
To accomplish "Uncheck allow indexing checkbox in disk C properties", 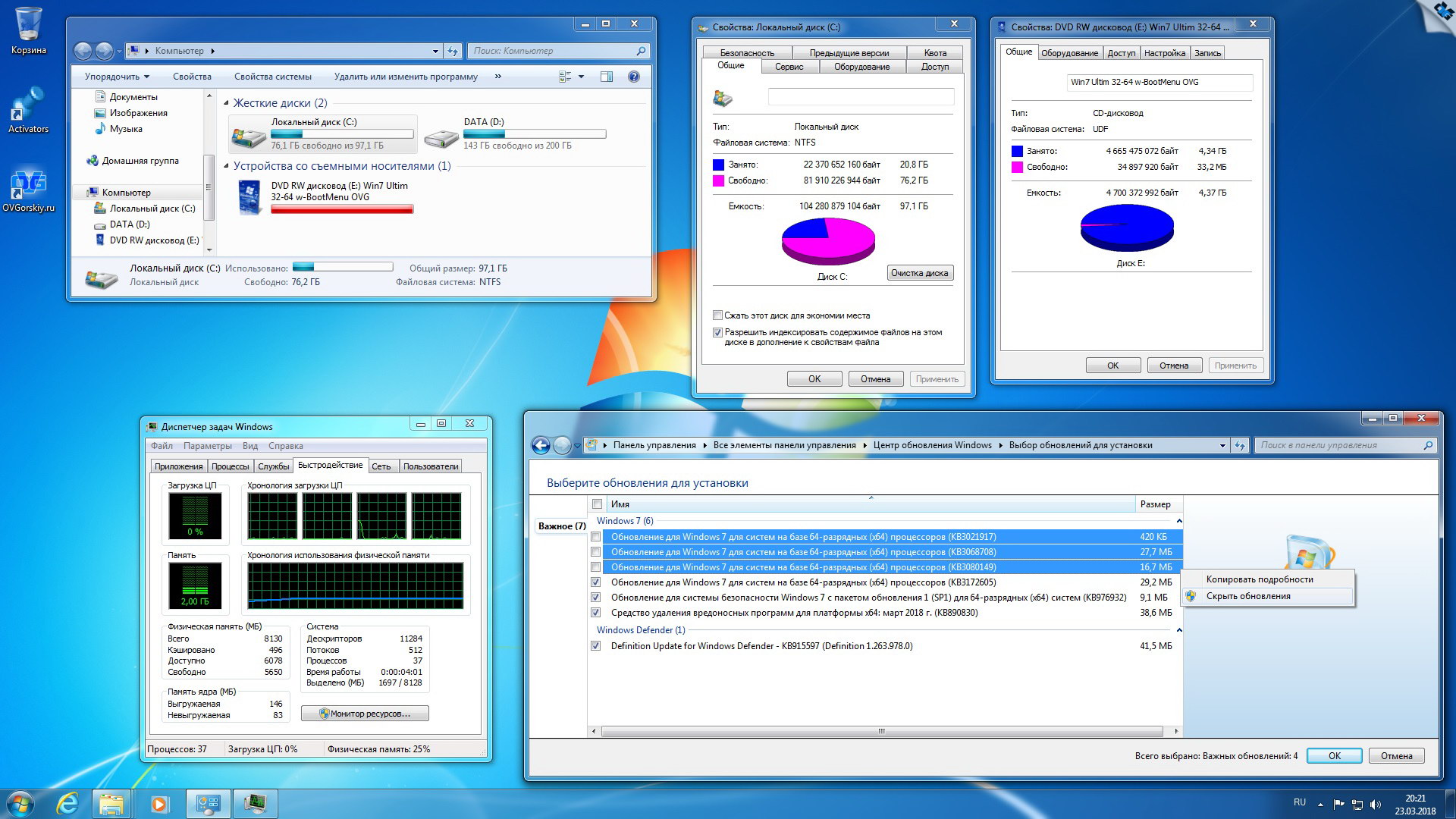I will [x=717, y=332].
